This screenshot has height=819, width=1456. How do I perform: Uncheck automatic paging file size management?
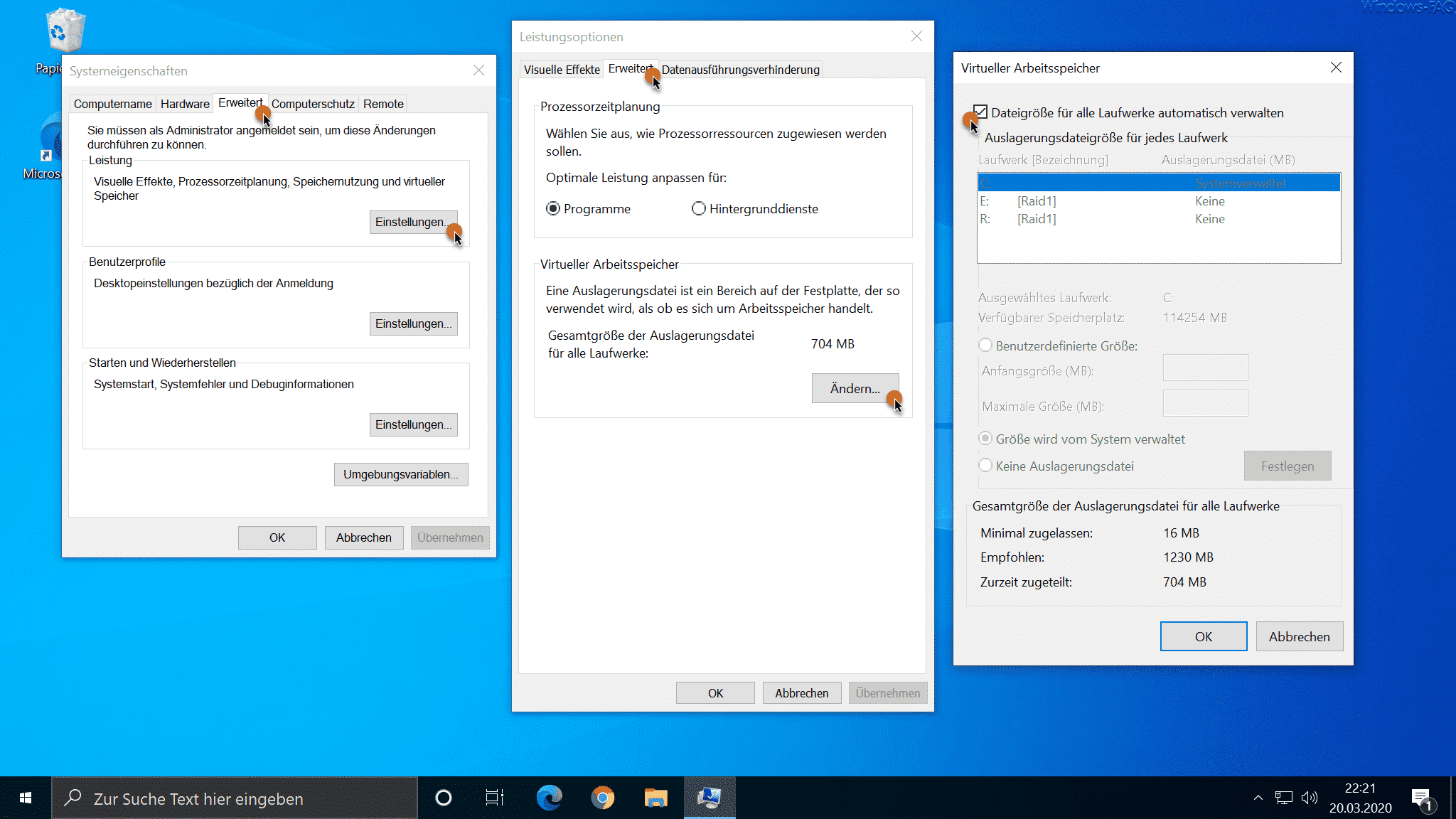tap(980, 112)
